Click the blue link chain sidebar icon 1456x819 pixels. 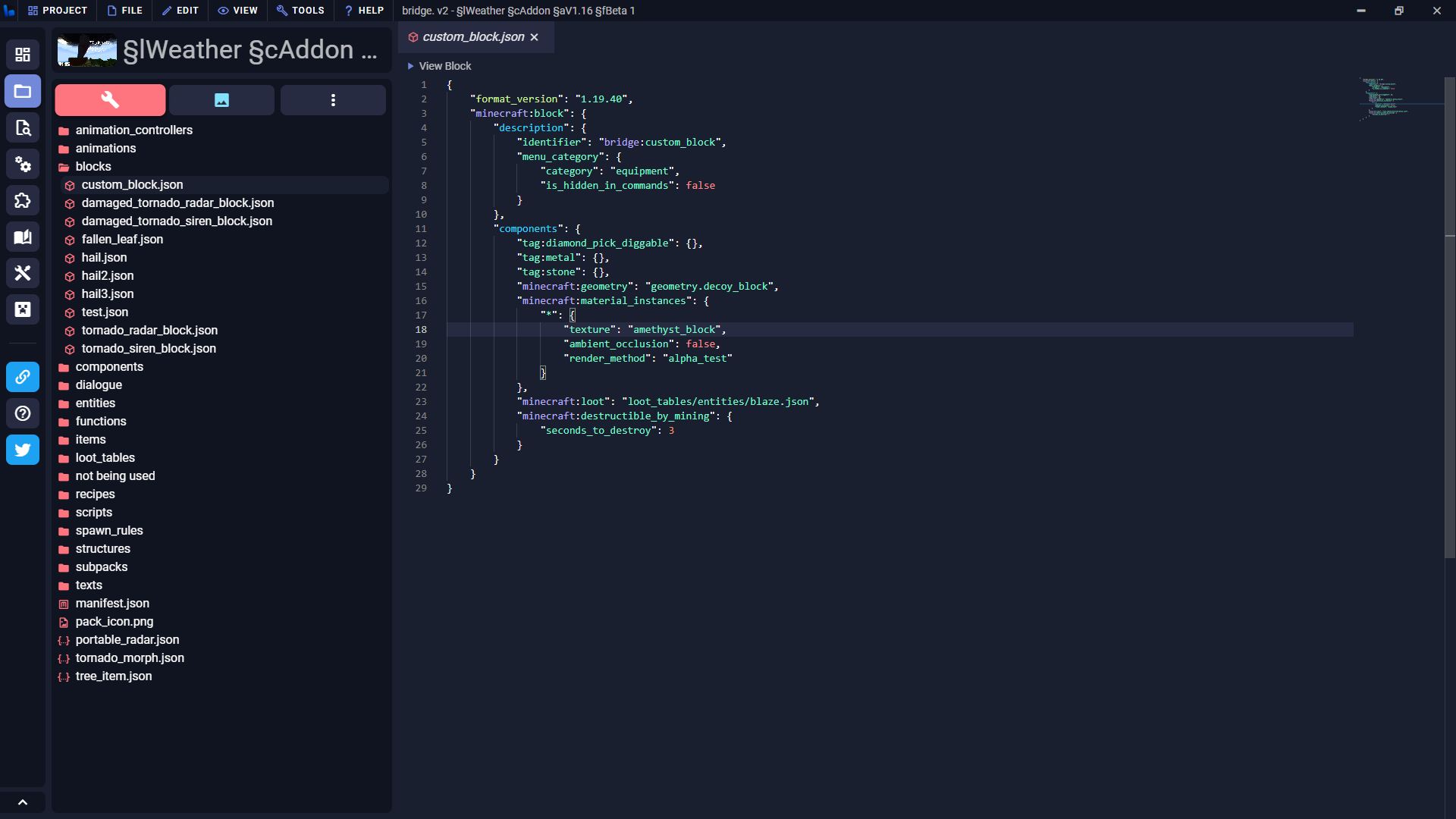point(23,377)
